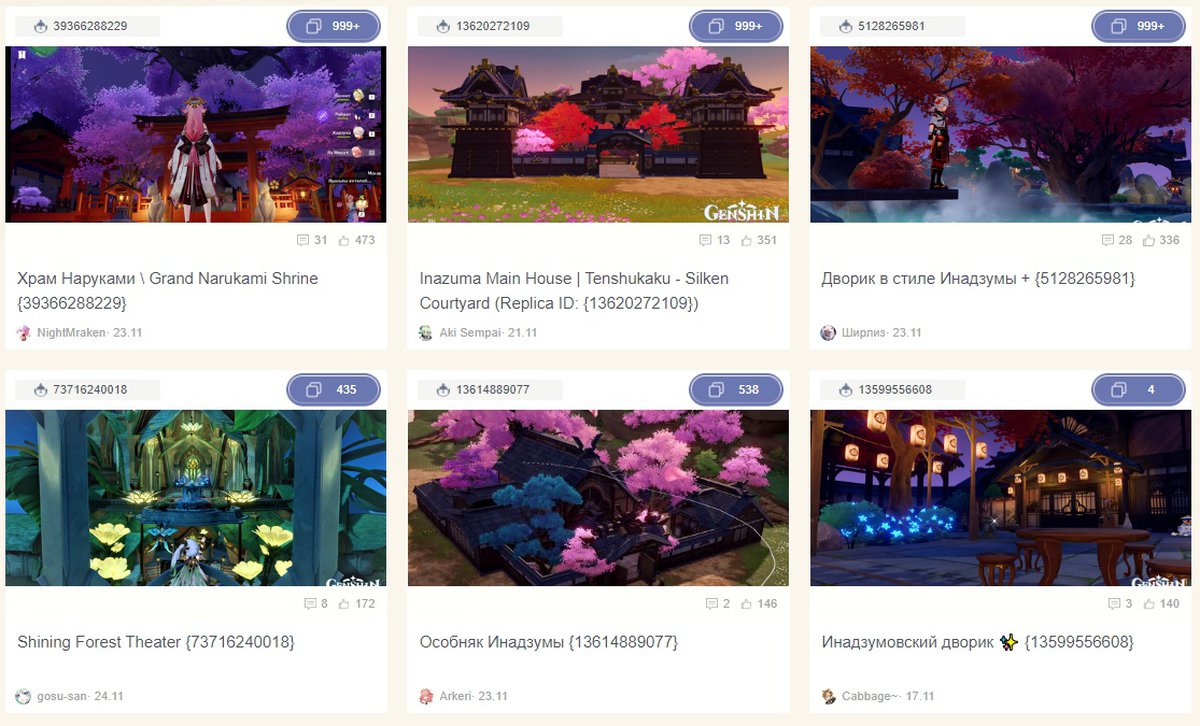This screenshot has width=1200, height=726.
Task: Visit Aki Sempai's author profile
Action: pyautogui.click(x=469, y=333)
